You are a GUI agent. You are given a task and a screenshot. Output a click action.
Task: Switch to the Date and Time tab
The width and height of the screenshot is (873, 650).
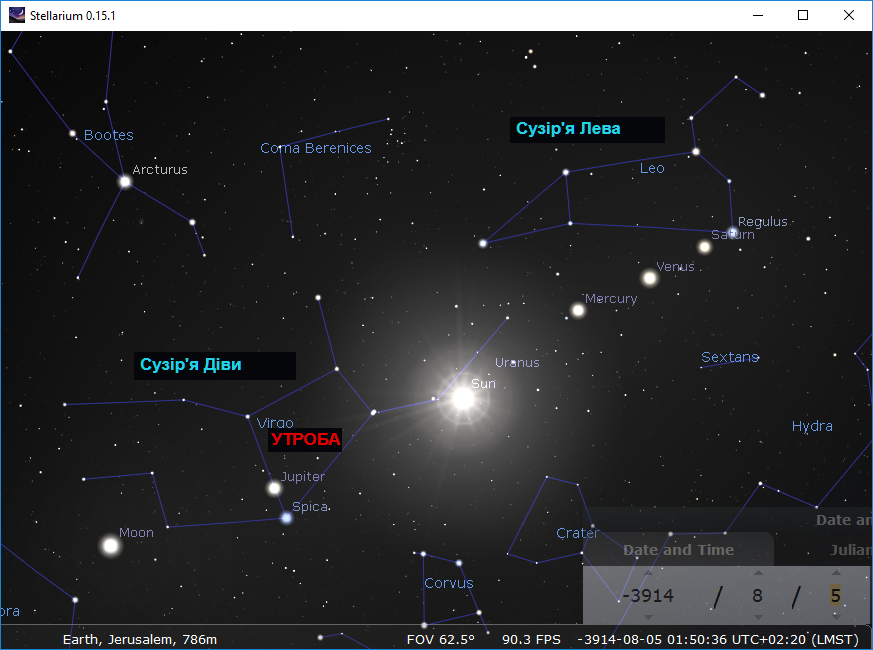click(678, 550)
